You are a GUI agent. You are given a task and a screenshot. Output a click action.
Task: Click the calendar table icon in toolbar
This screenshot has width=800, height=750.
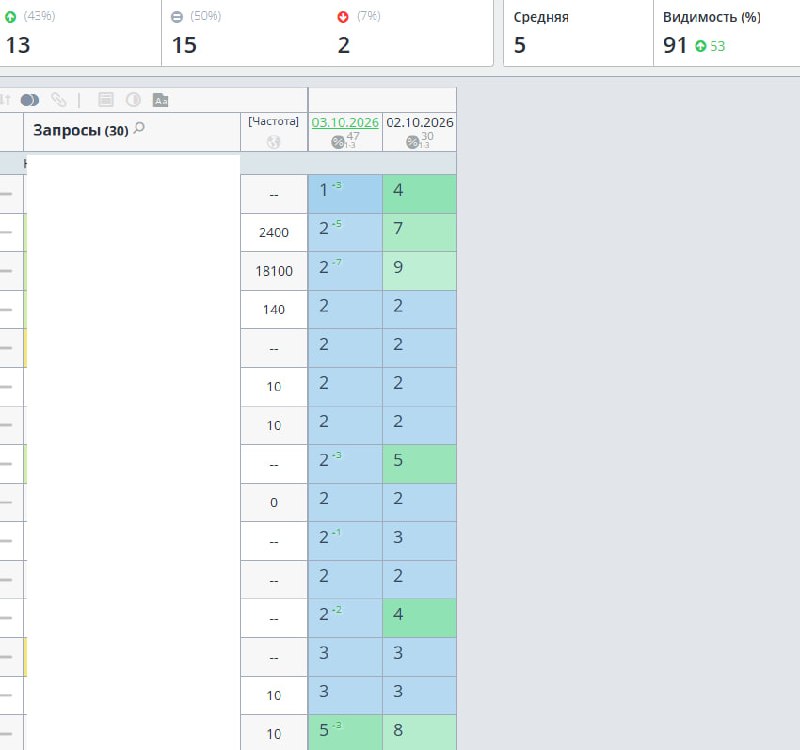click(x=106, y=99)
